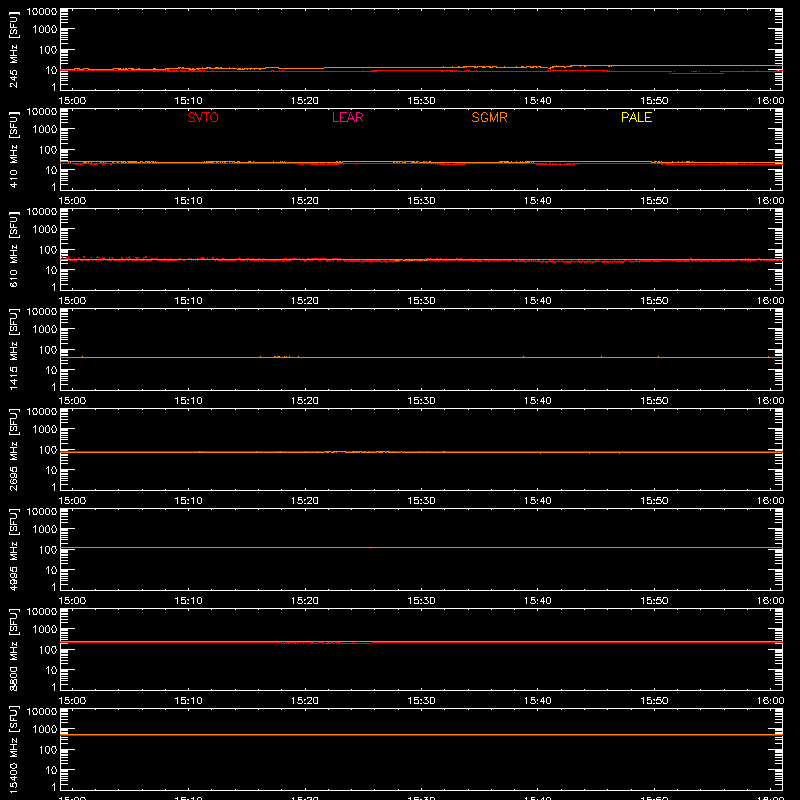Select the 1415 MHz [SFU] axis label

pos(13,349)
